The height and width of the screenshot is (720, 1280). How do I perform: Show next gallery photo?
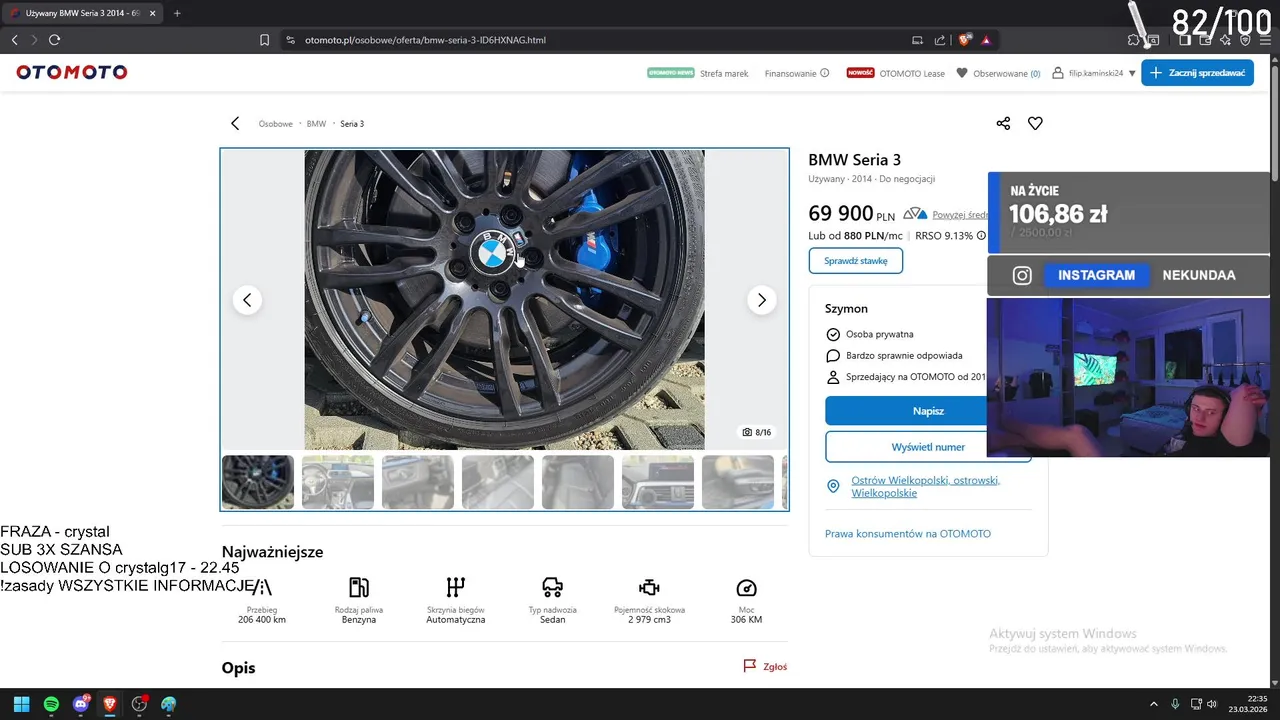(762, 300)
